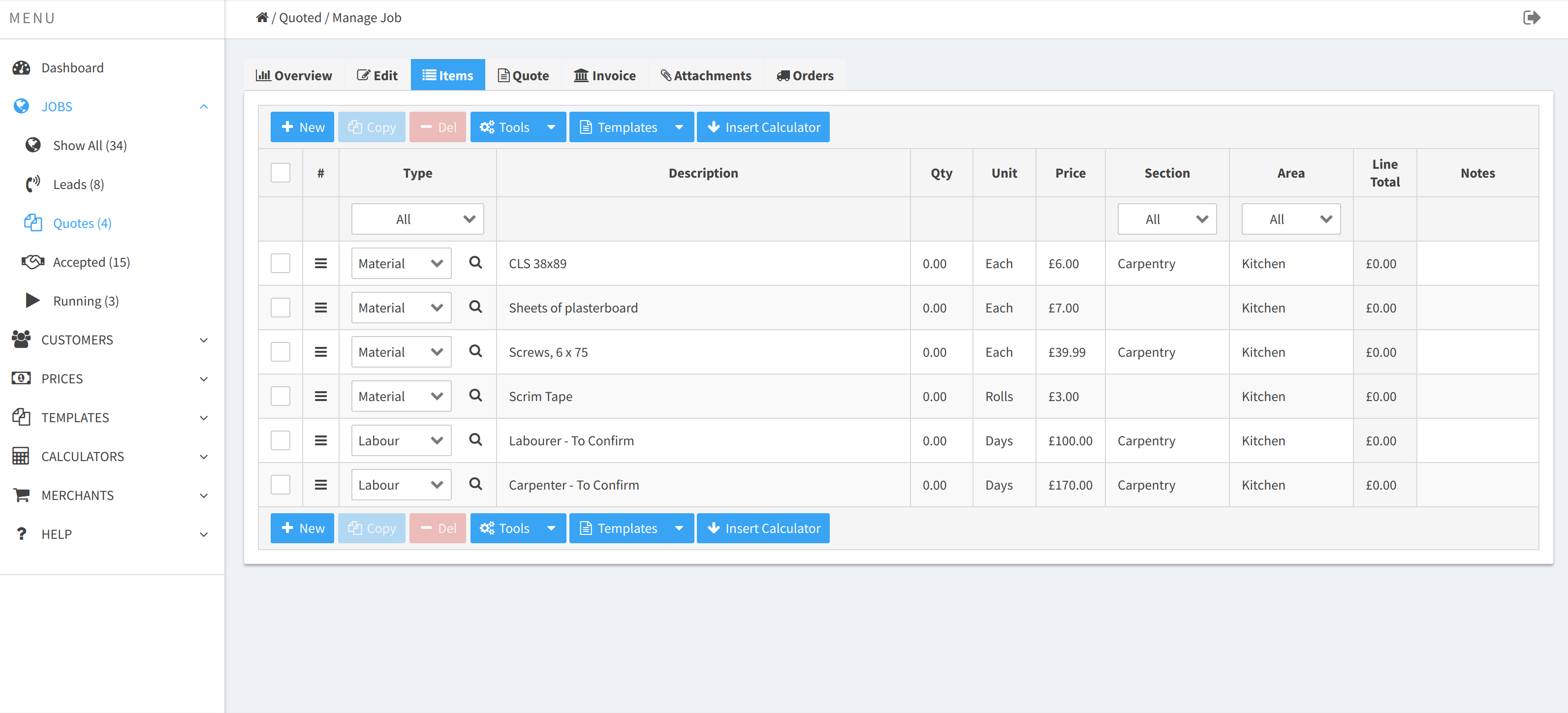1568x713 pixels.
Task: Expand the top Tools dropdown arrow
Action: (x=552, y=127)
